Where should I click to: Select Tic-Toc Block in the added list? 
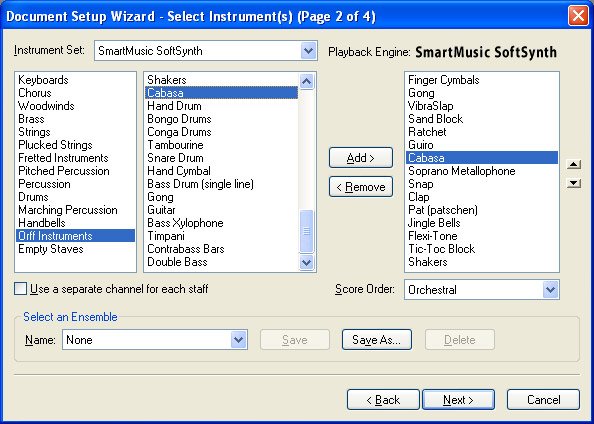coord(482,249)
